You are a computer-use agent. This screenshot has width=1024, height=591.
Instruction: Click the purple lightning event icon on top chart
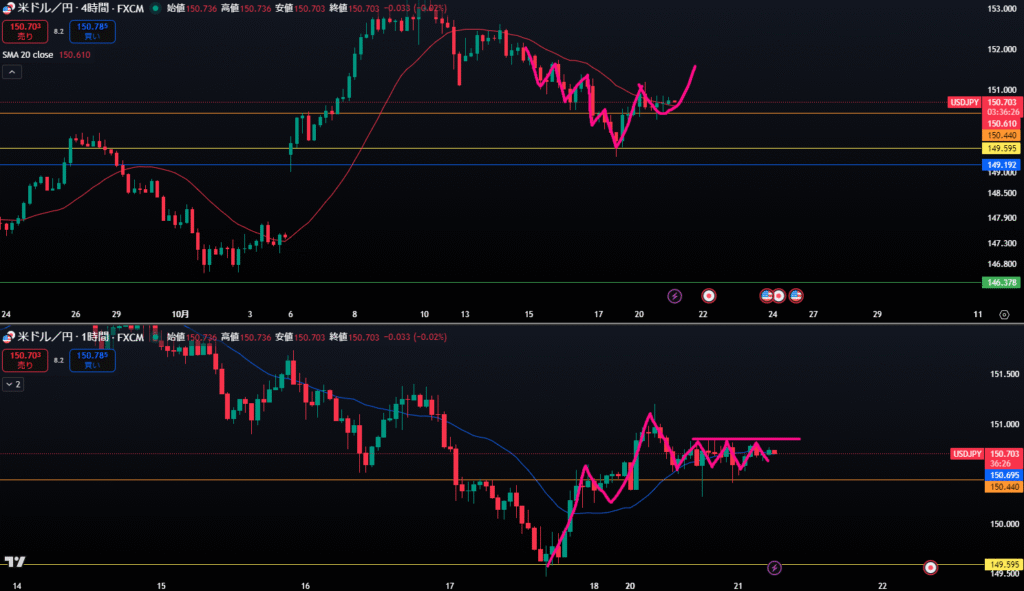[674, 296]
